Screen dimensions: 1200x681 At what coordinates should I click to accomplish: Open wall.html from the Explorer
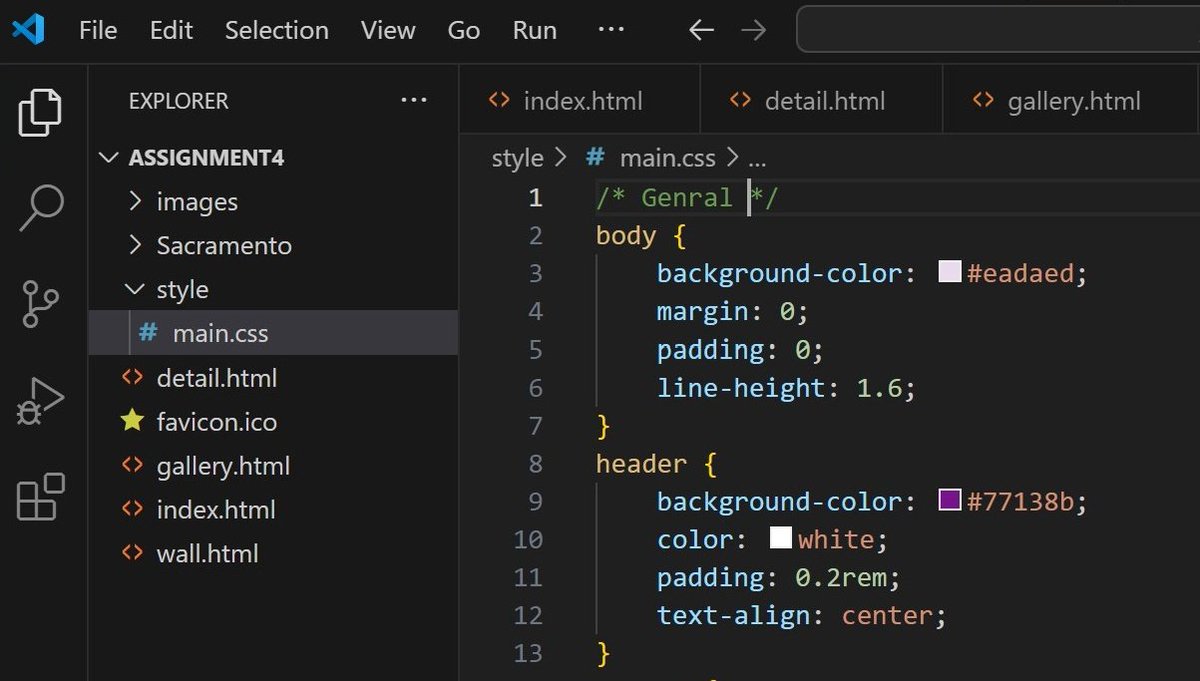[273, 554]
